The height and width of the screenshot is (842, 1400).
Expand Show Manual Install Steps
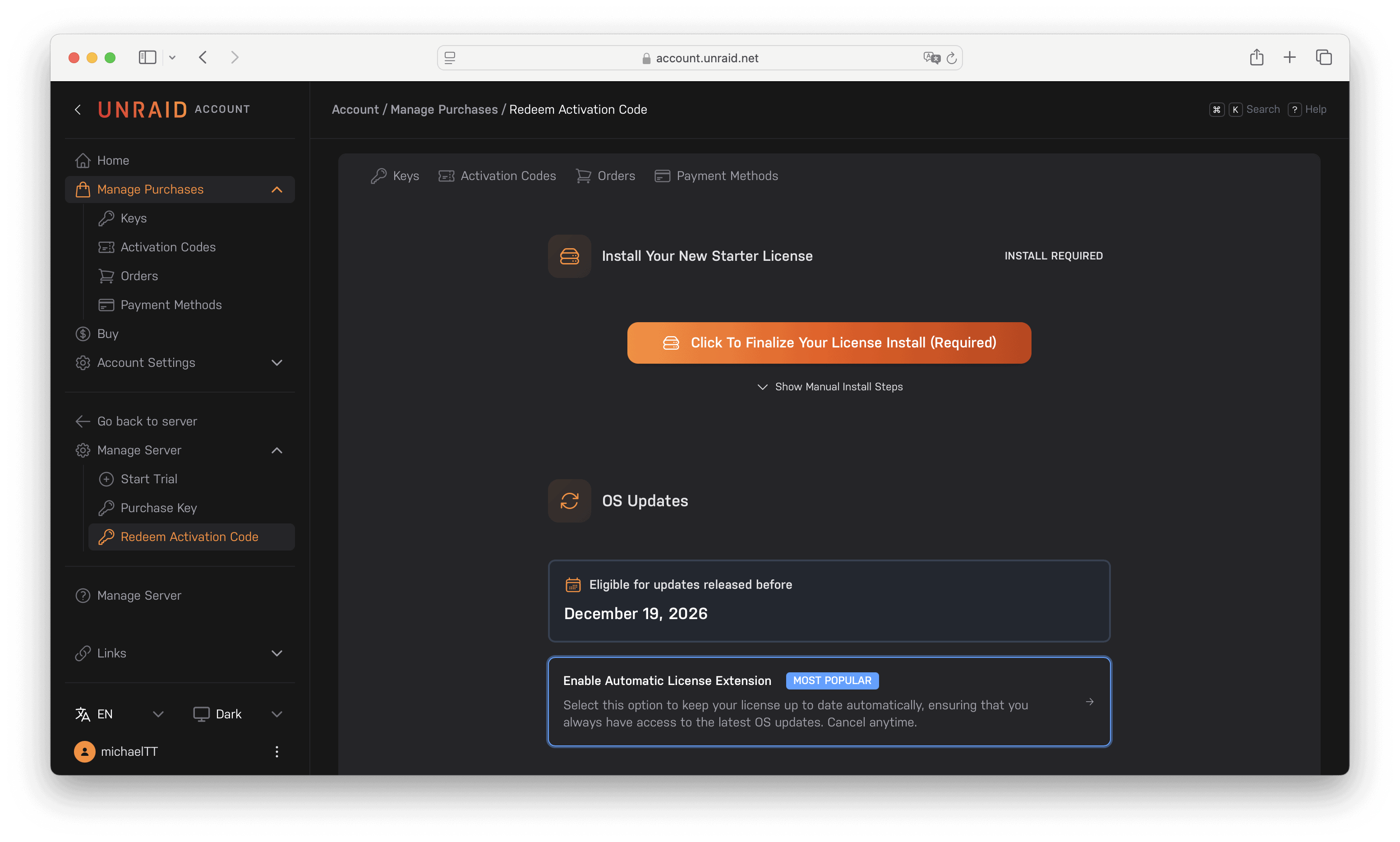point(829,386)
